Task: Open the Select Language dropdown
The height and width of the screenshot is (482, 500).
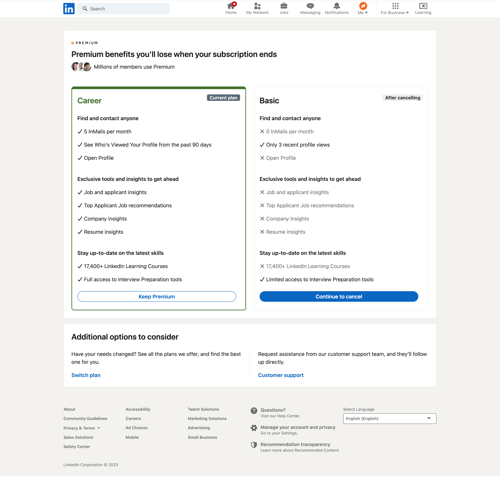Action: click(390, 418)
